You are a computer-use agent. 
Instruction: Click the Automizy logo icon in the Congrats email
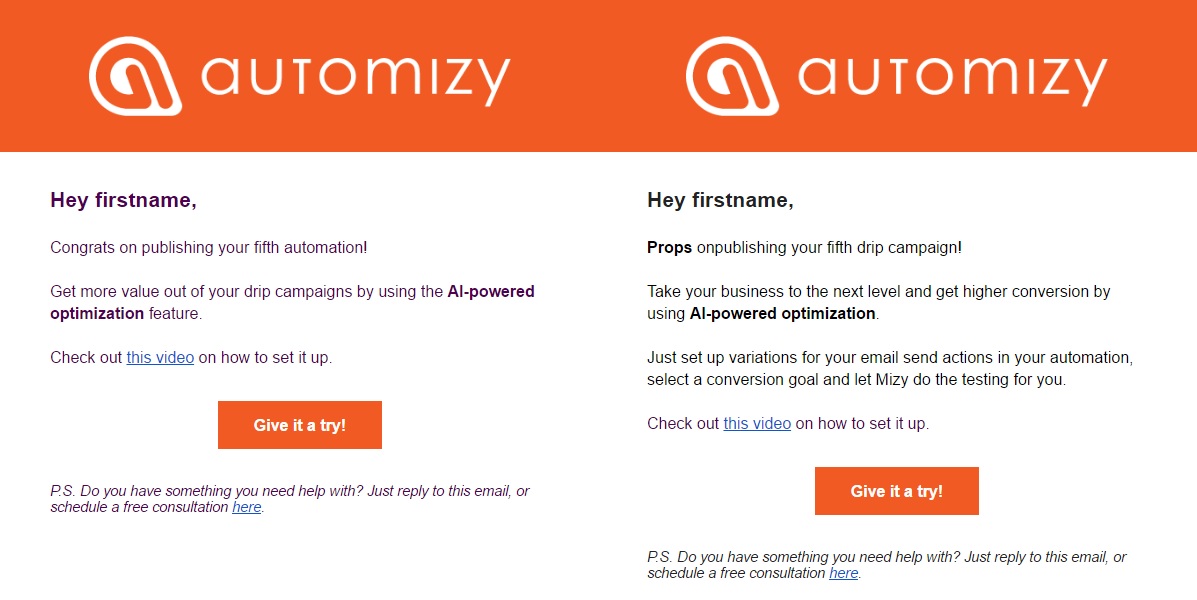[x=135, y=76]
